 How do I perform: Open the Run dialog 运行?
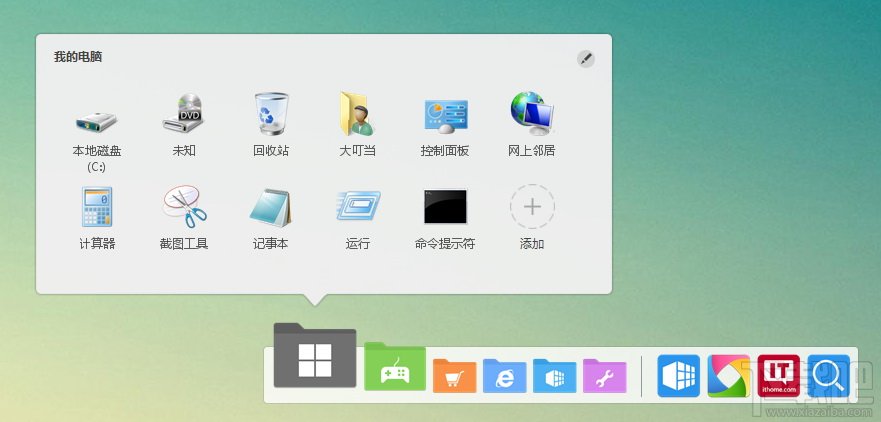coord(358,206)
